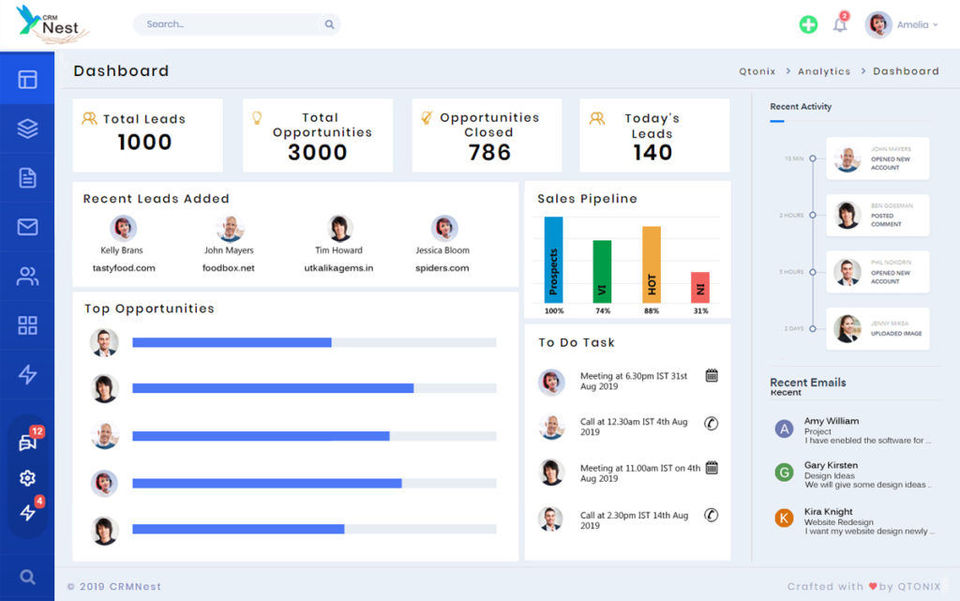
Task: Open Amy William Project email
Action: [854, 430]
